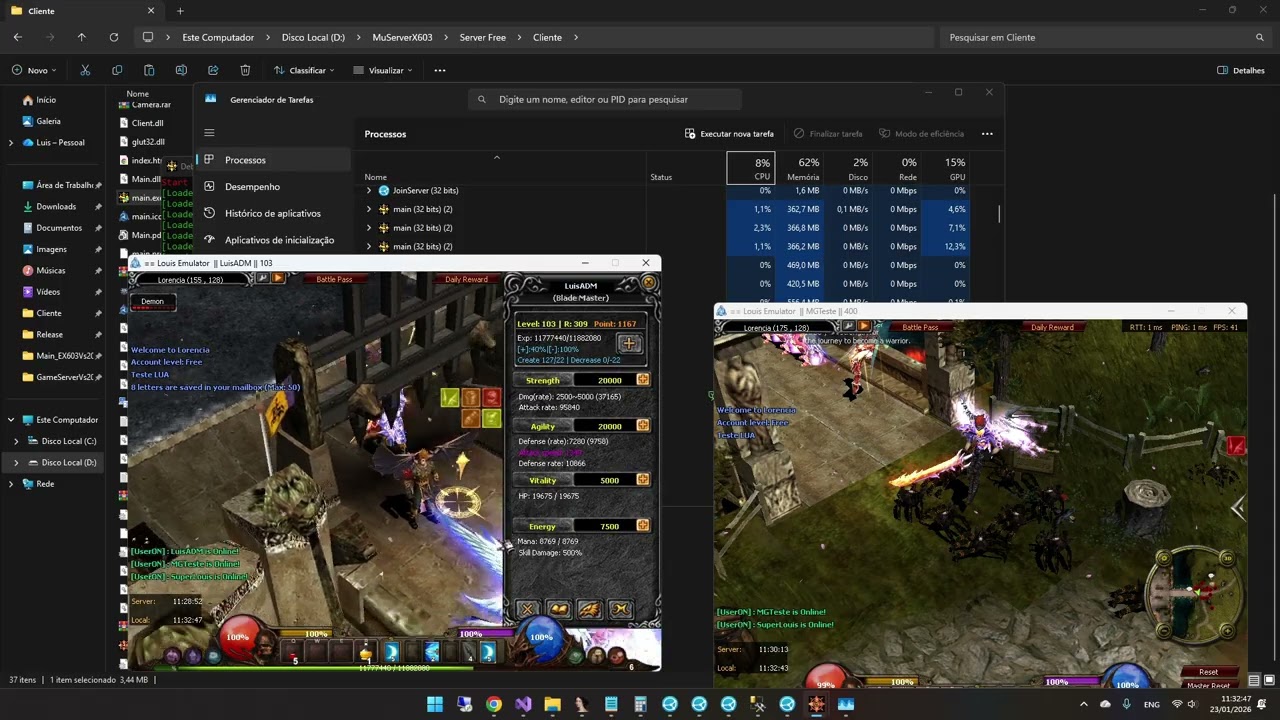Toggle Modo de eficiência in Task Manager
This screenshot has height=720, width=1280.
coord(921,133)
